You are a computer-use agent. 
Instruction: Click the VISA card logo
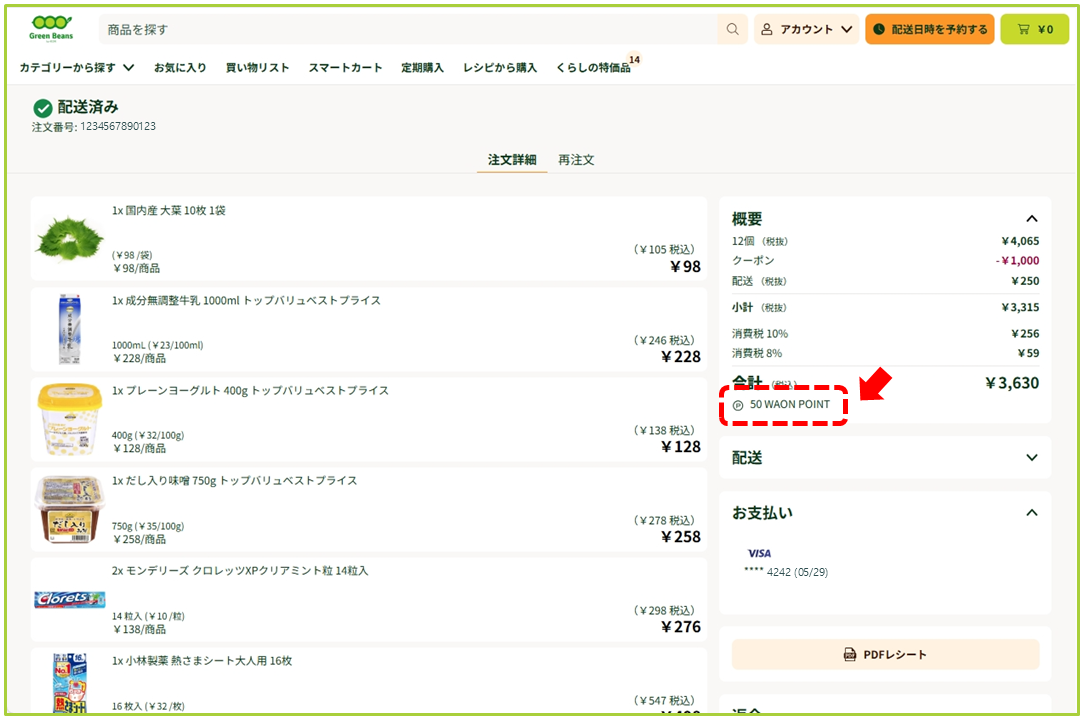pos(759,553)
